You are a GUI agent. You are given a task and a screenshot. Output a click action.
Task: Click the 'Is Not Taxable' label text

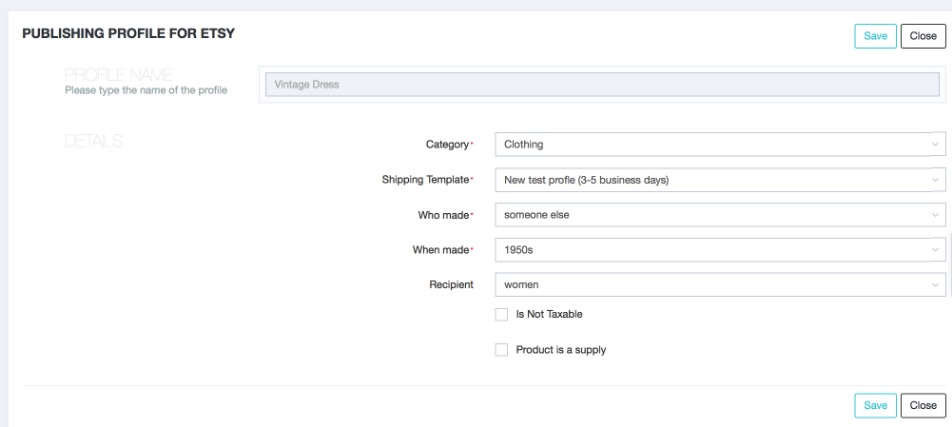pyautogui.click(x=549, y=314)
